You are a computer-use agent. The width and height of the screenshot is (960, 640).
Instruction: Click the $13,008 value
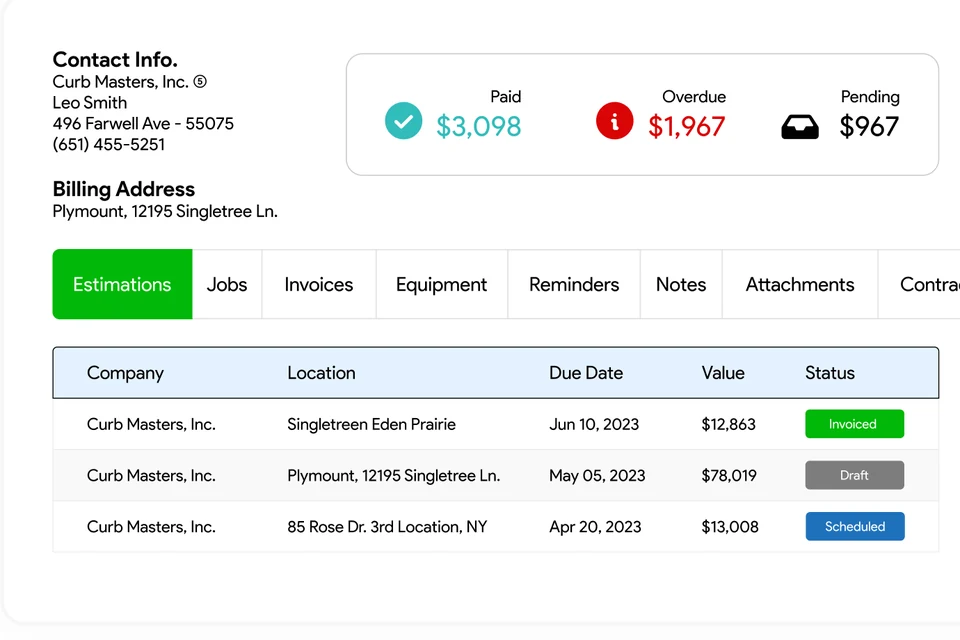tap(730, 527)
